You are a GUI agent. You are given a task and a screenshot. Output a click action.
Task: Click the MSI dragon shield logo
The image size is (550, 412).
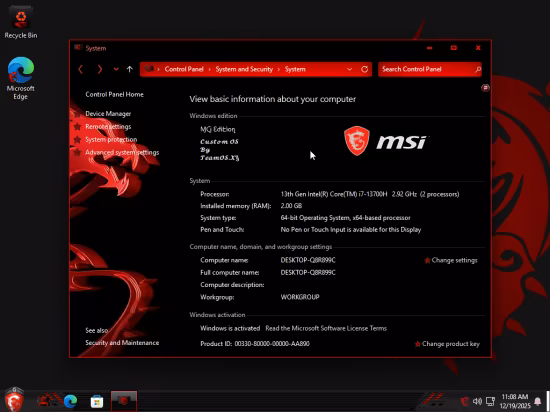point(357,141)
